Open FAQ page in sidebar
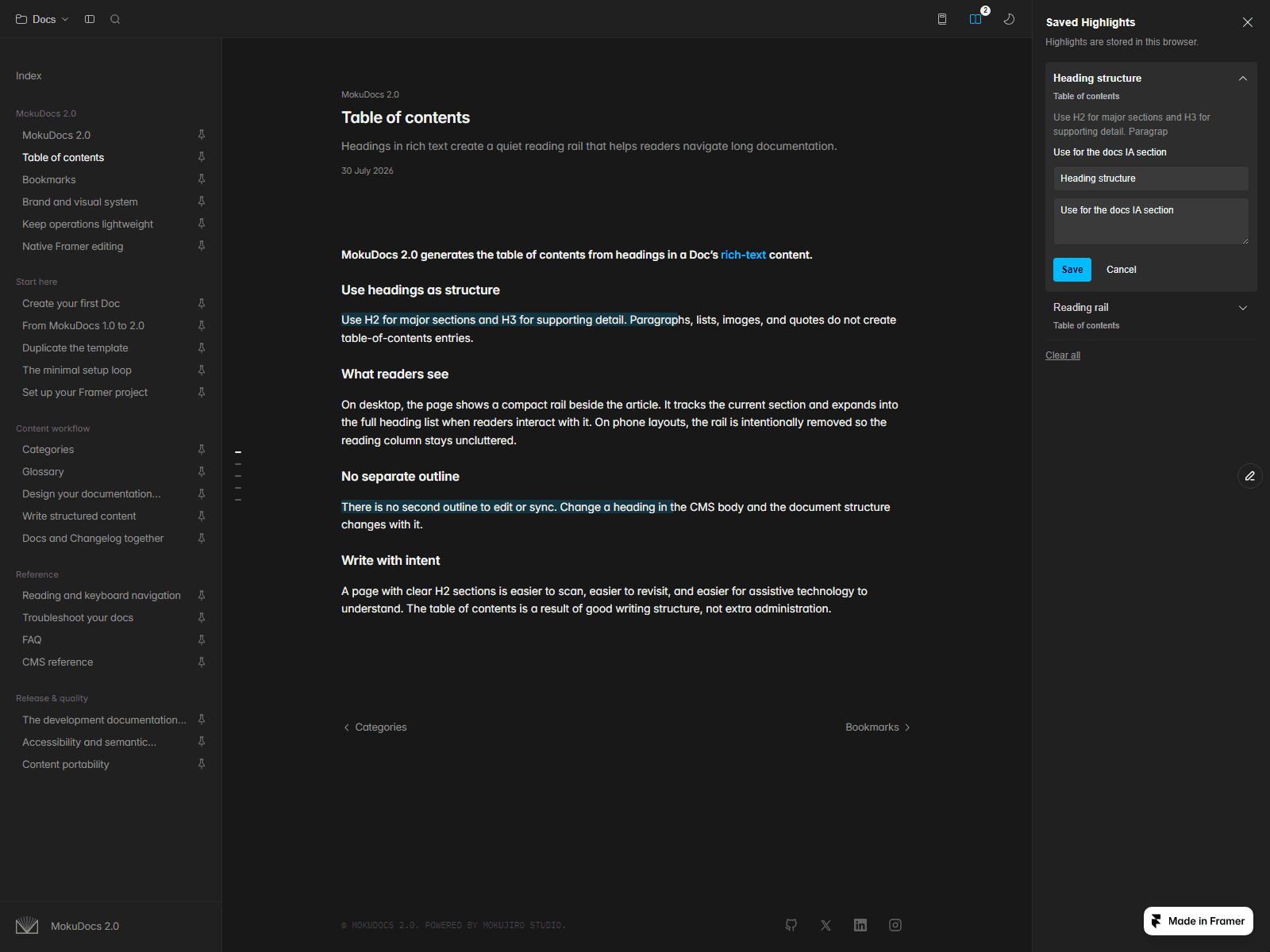This screenshot has width=1270, height=952. pyautogui.click(x=32, y=639)
